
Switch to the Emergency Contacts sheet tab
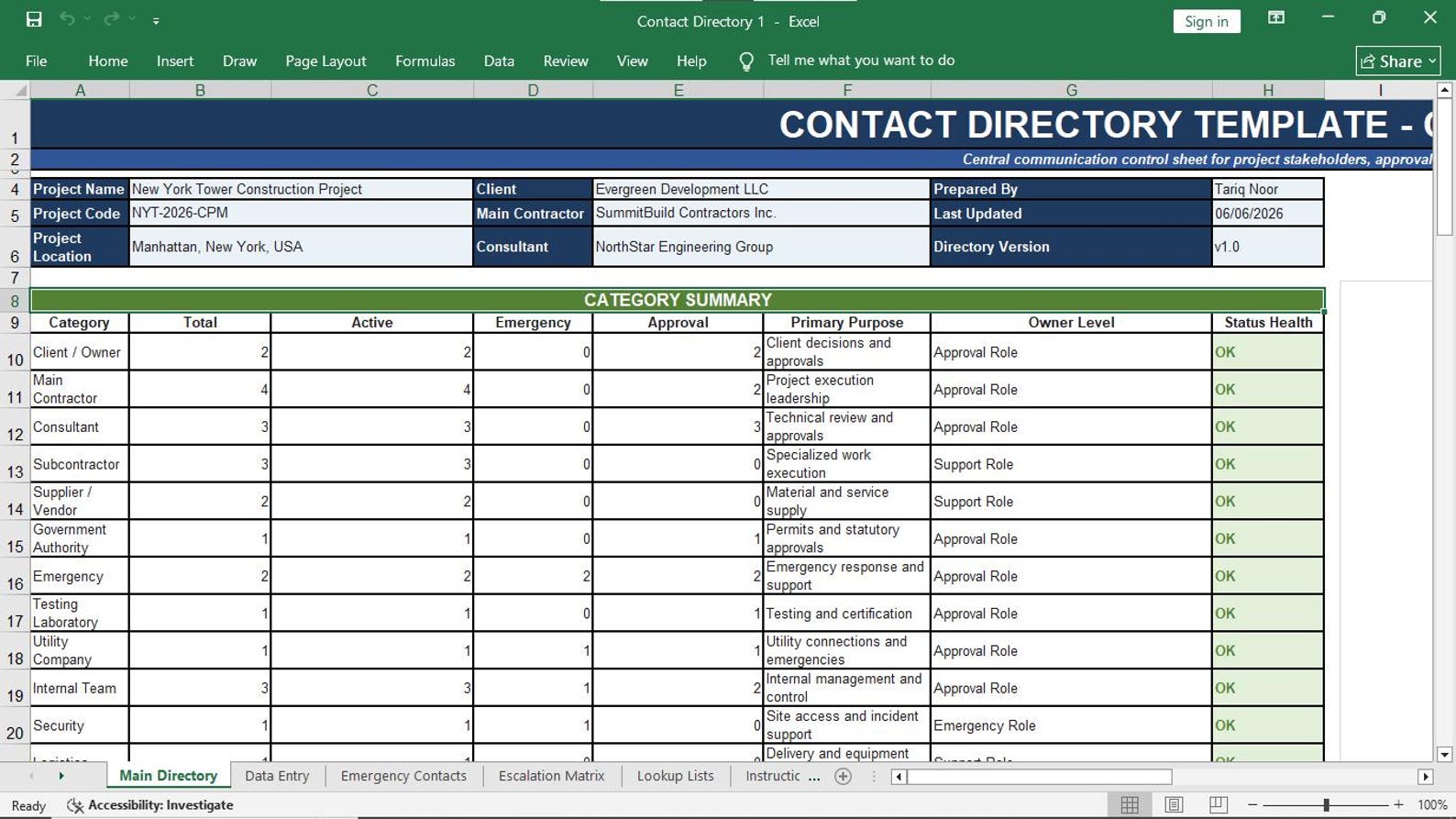pyautogui.click(x=403, y=776)
